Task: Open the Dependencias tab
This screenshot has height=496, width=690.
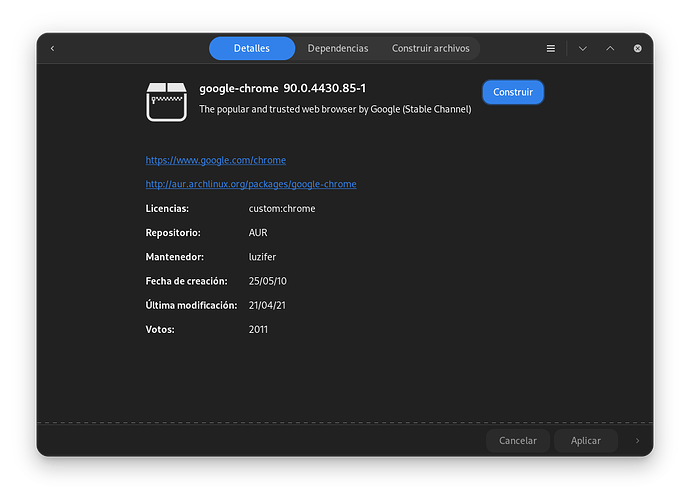Action: pos(338,48)
